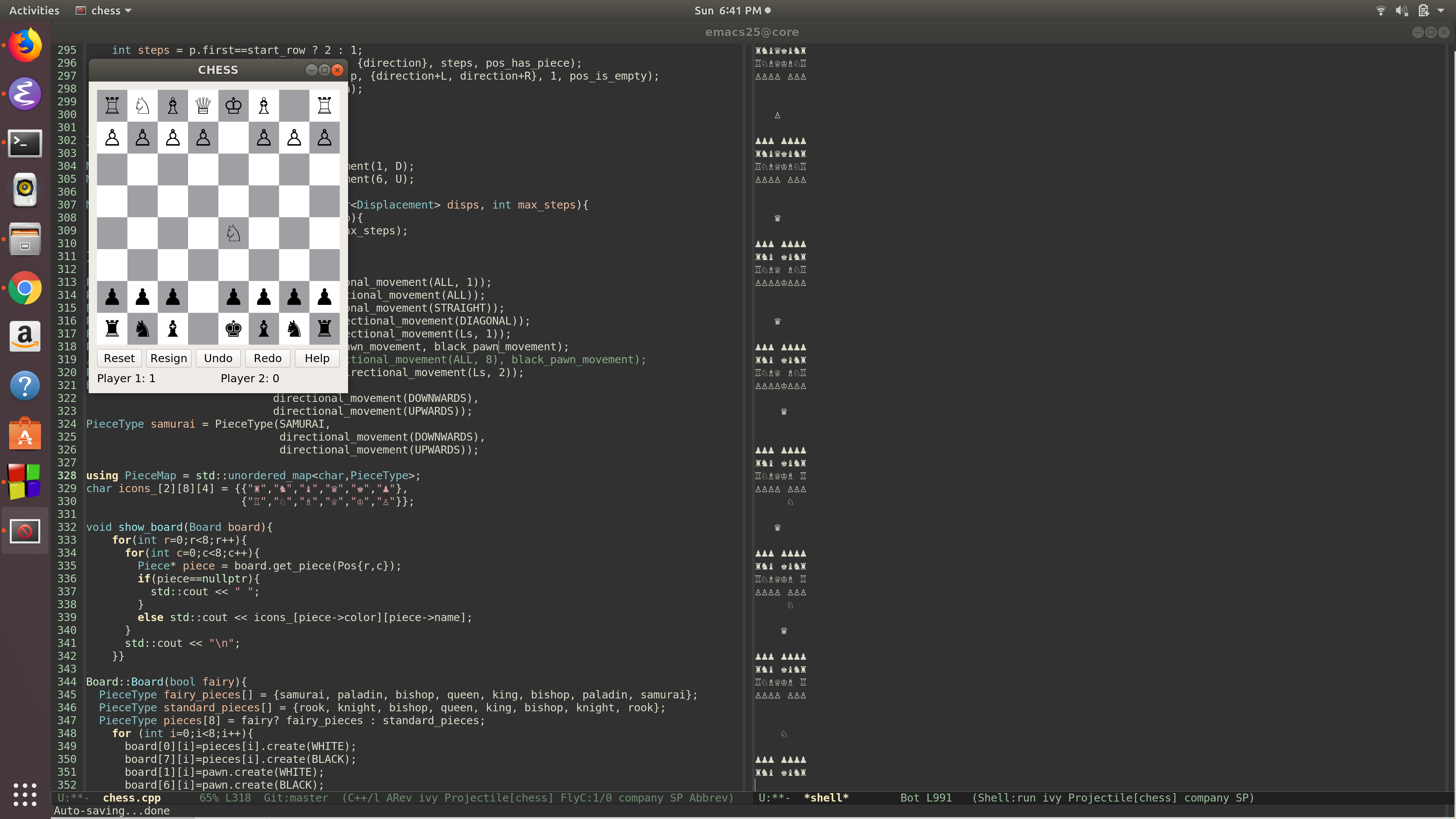Viewport: 1456px width, 819px height.
Task: Select the white knight in the board center
Action: 234,233
